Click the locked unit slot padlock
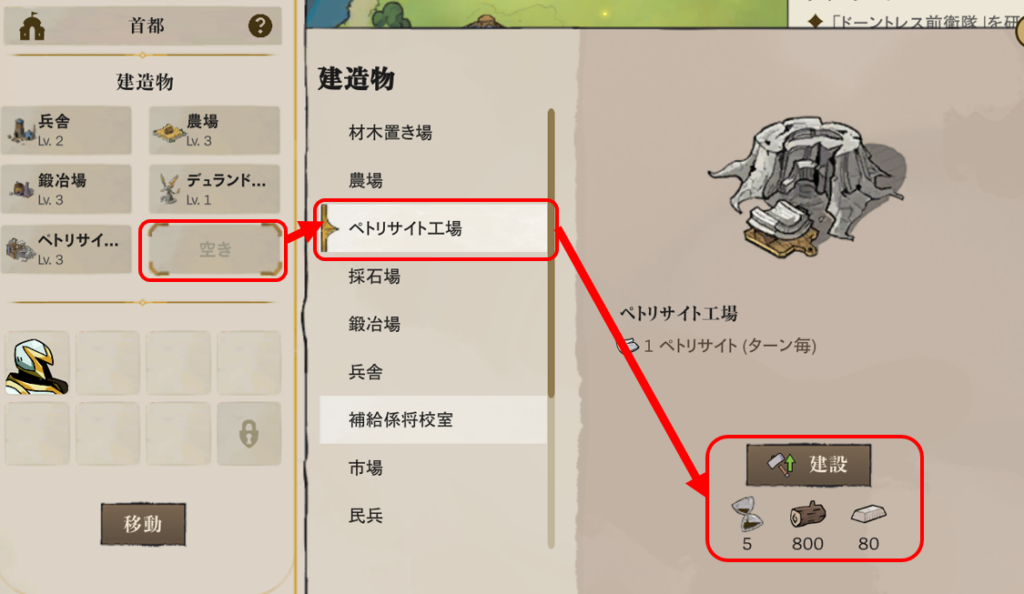Viewport: 1024px width, 594px height. pos(249,433)
